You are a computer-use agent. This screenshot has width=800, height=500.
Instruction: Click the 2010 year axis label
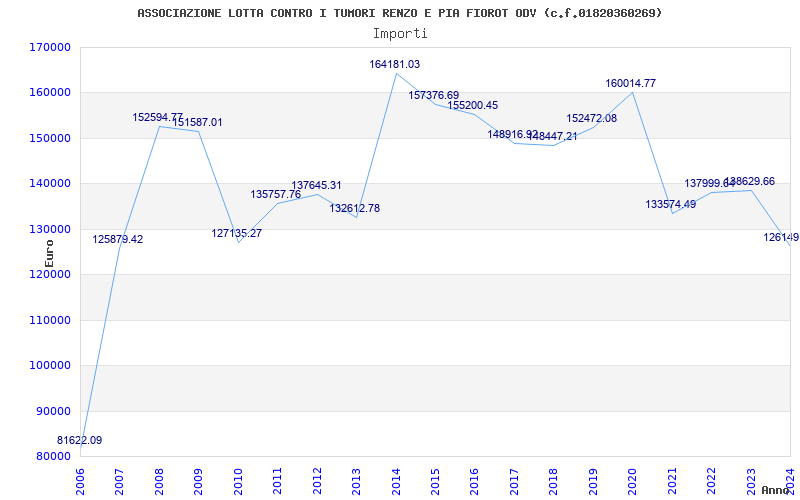coord(238,482)
